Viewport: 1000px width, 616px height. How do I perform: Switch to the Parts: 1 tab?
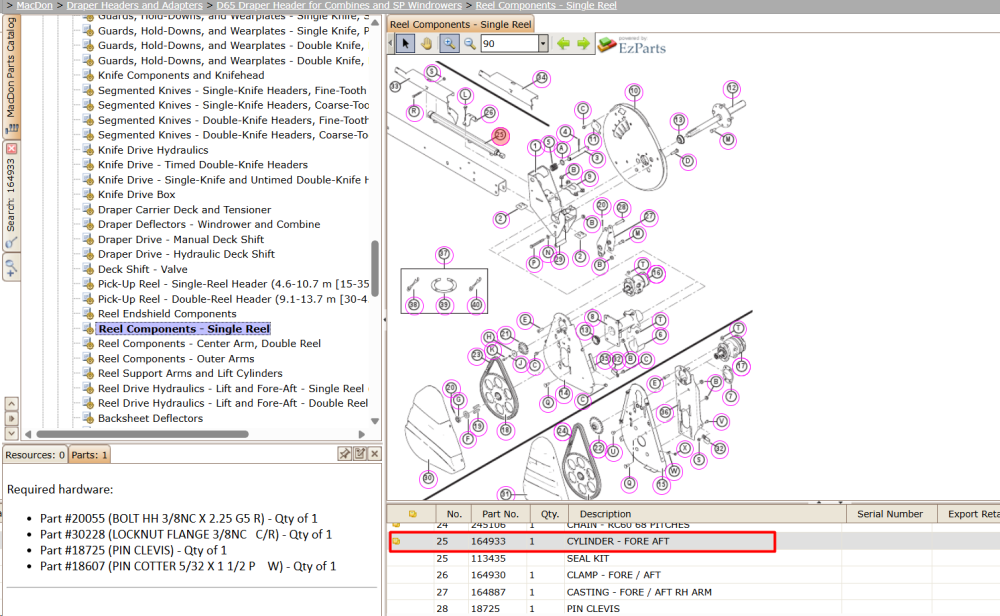(89, 455)
